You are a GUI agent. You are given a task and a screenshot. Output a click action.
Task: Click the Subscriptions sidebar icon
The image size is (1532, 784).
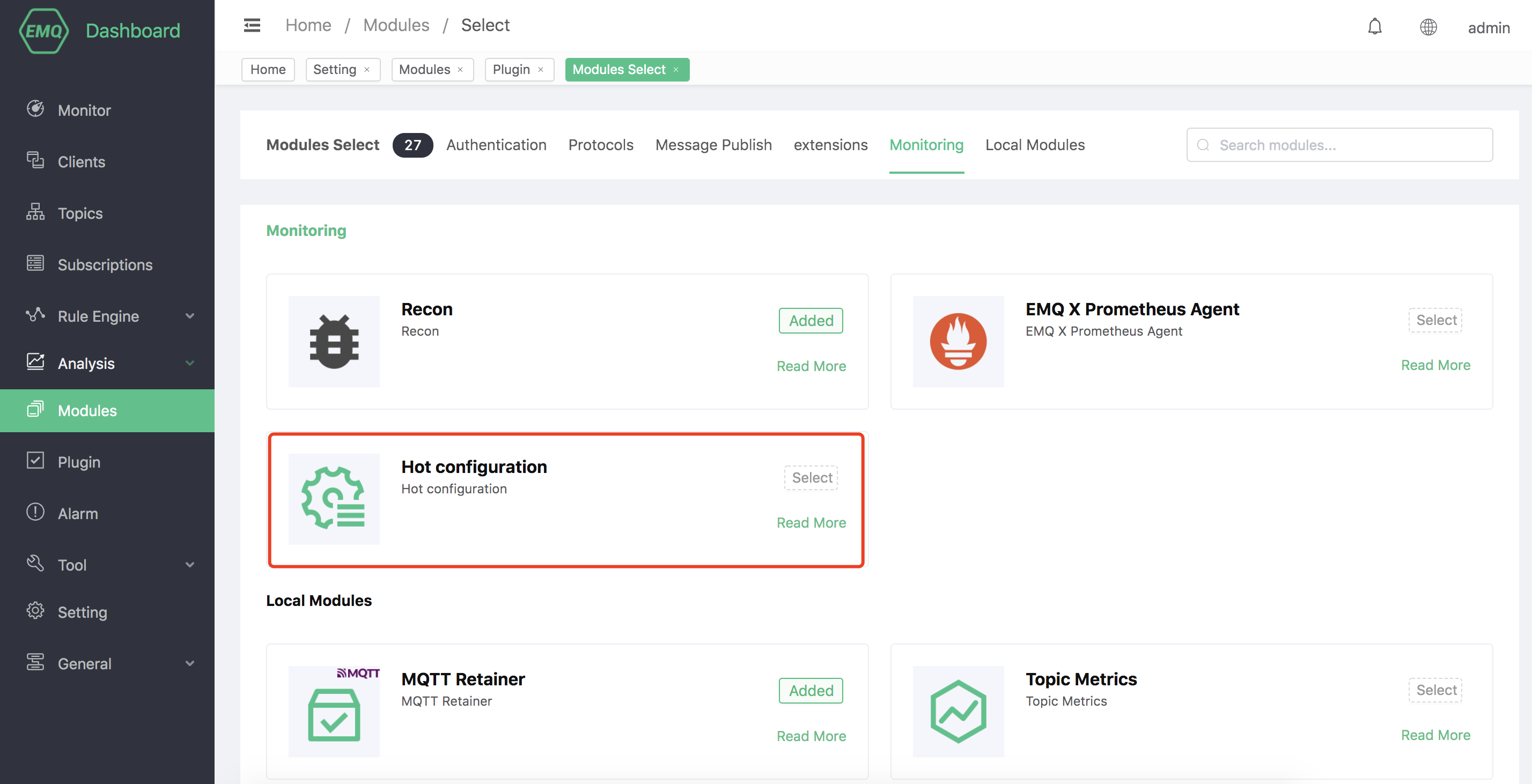35,263
